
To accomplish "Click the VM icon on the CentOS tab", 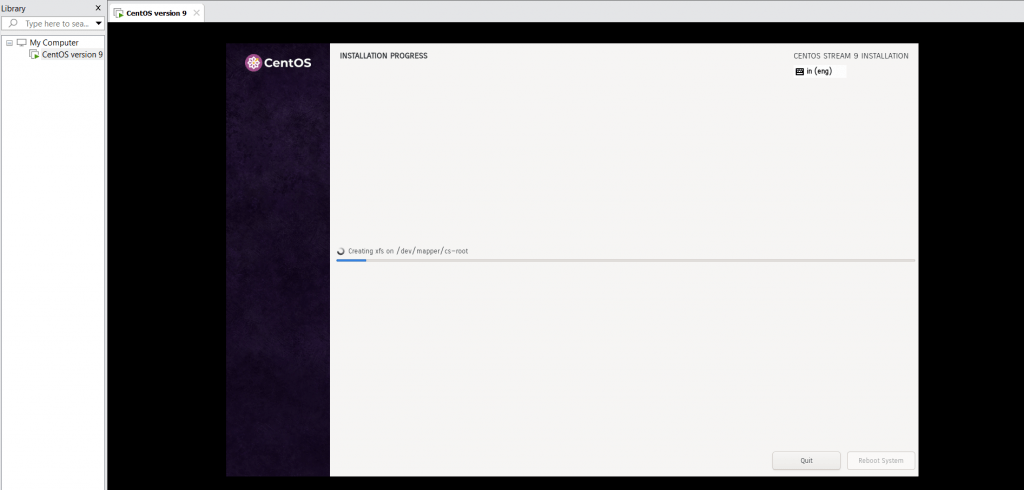I will (118, 13).
